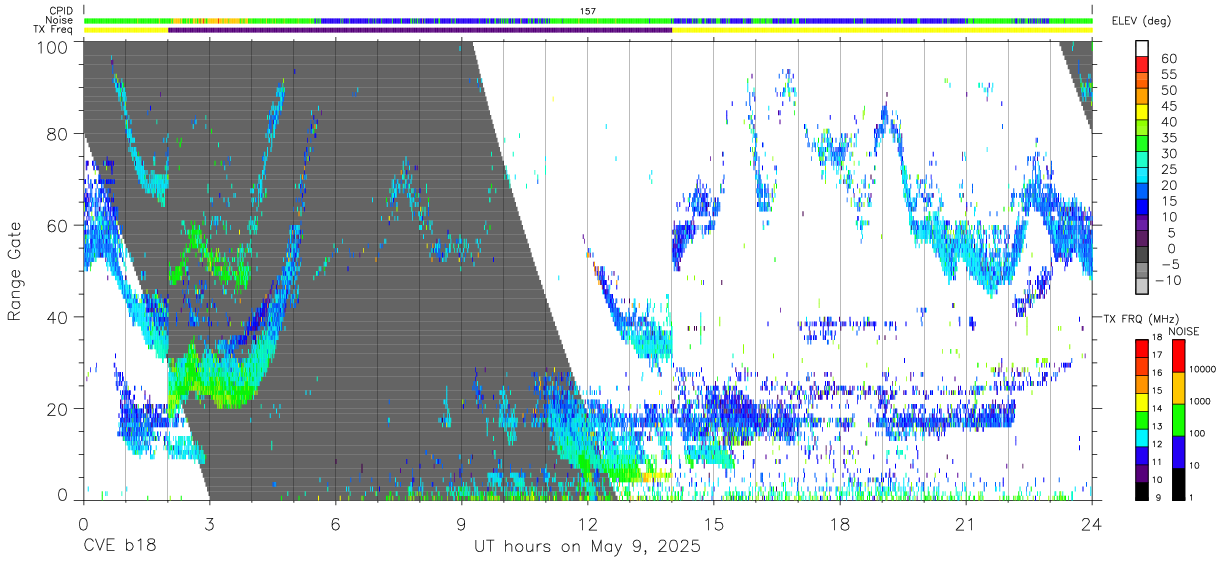
Task: Click the red top segment of elevation colorbar
Action: tap(1142, 64)
